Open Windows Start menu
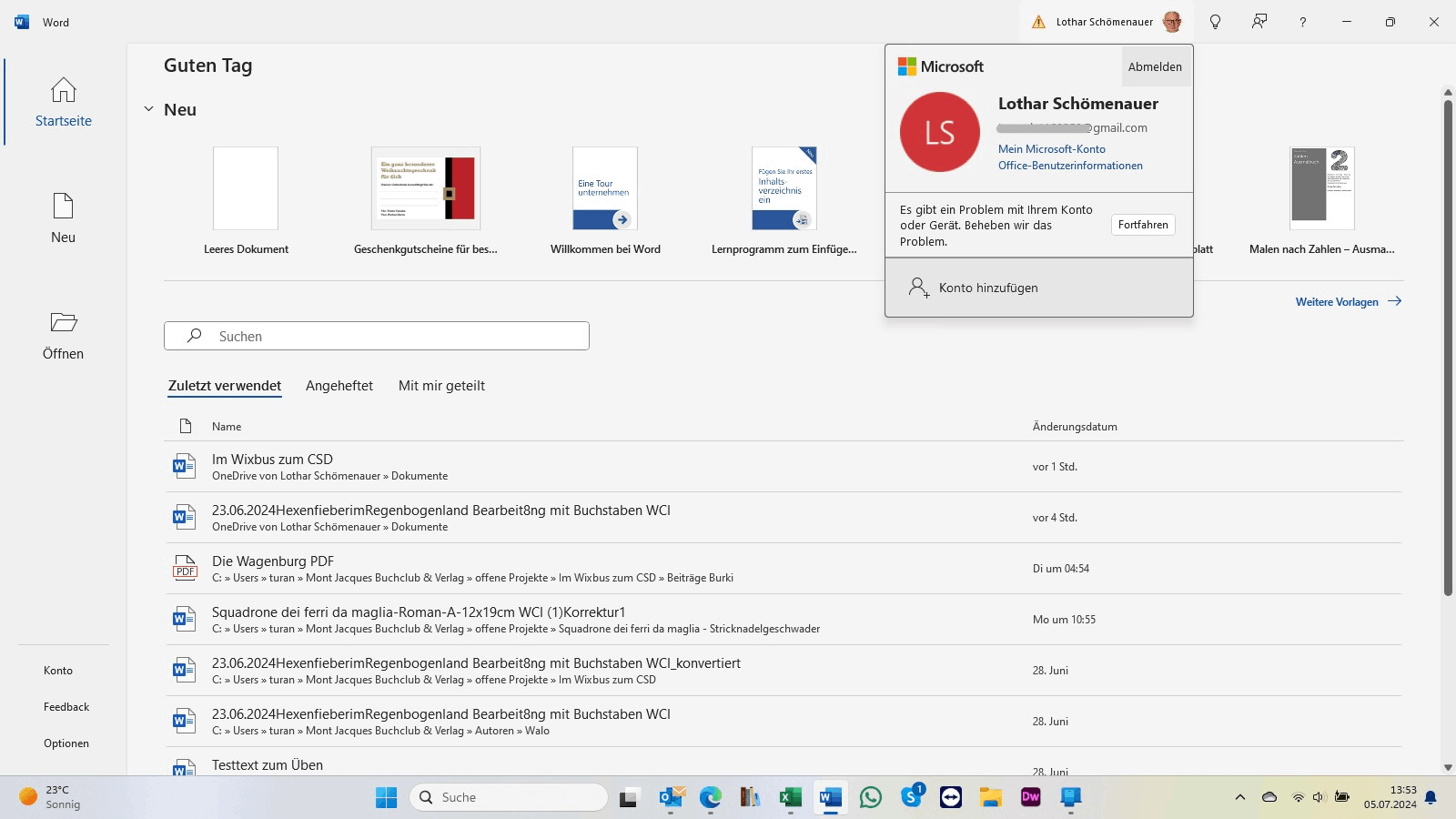Image resolution: width=1456 pixels, height=819 pixels. 386,797
